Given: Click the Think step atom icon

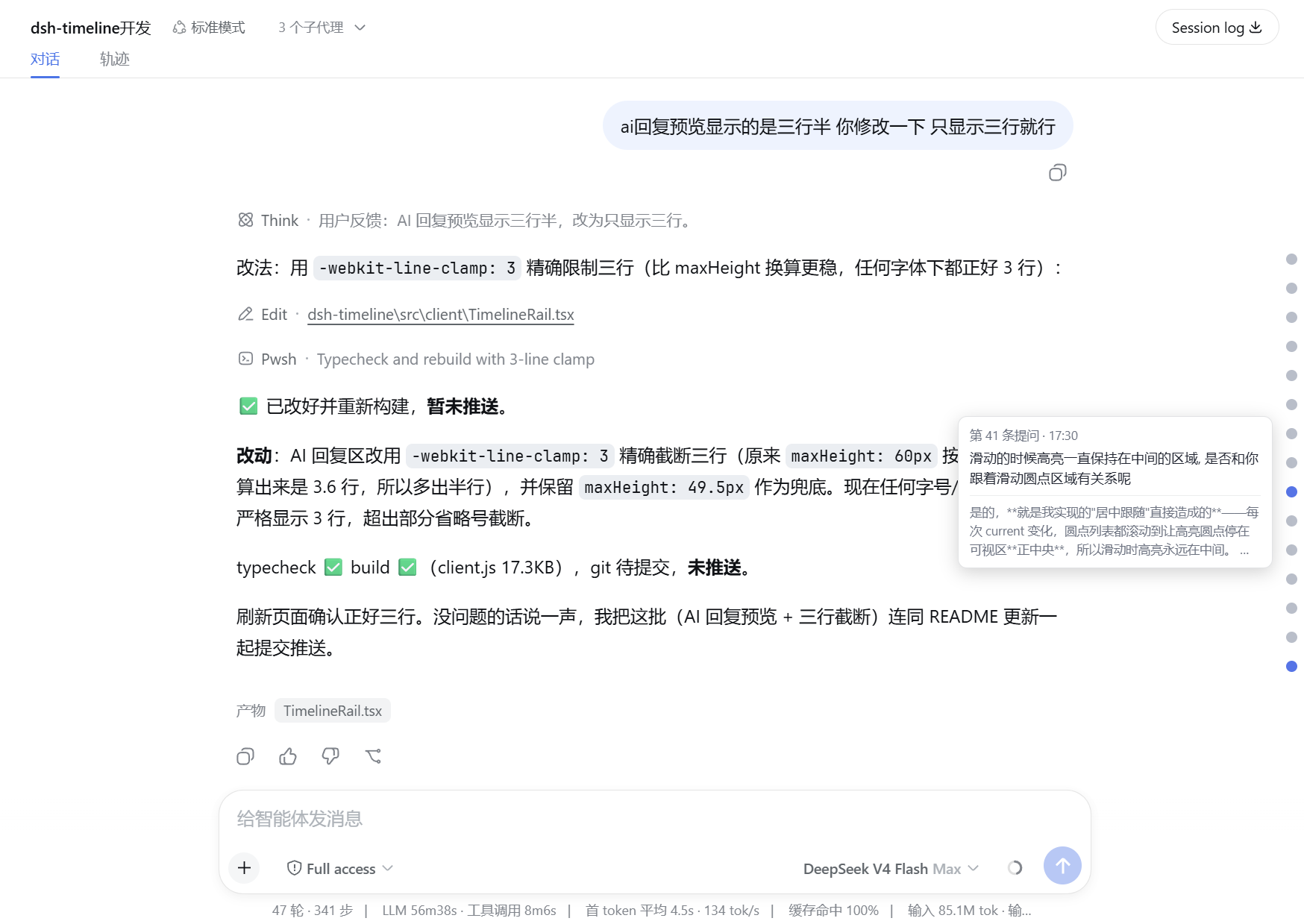Looking at the screenshot, I should pyautogui.click(x=245, y=220).
